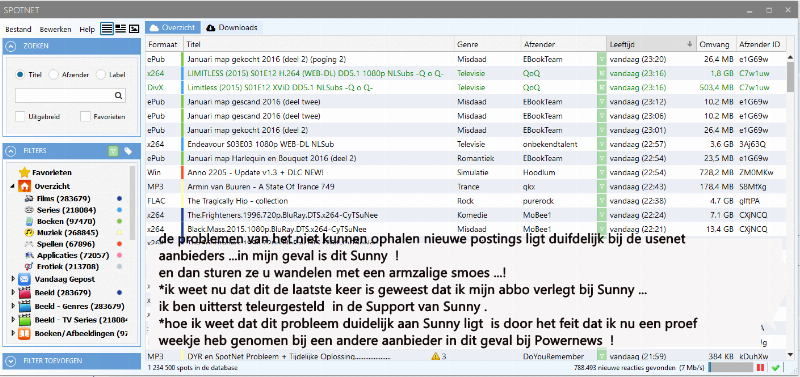Screen dimensions: 800x377
Task: Click the green checkmark status icon
Action: pyautogui.click(x=776, y=367)
